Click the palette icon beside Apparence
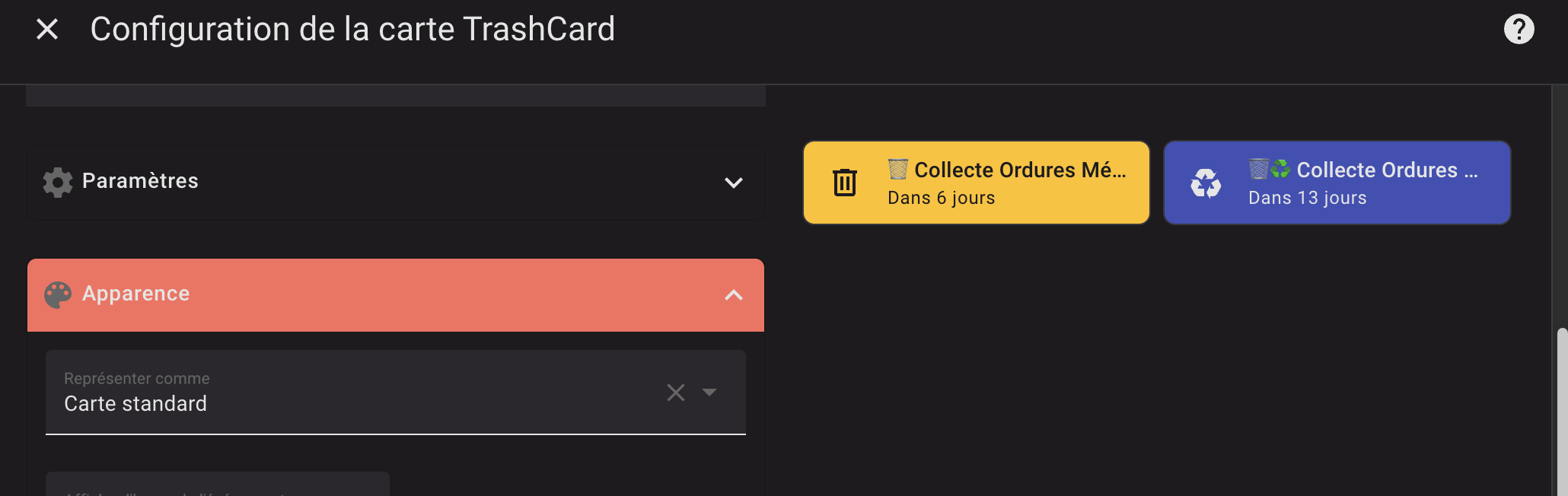 pyautogui.click(x=58, y=295)
